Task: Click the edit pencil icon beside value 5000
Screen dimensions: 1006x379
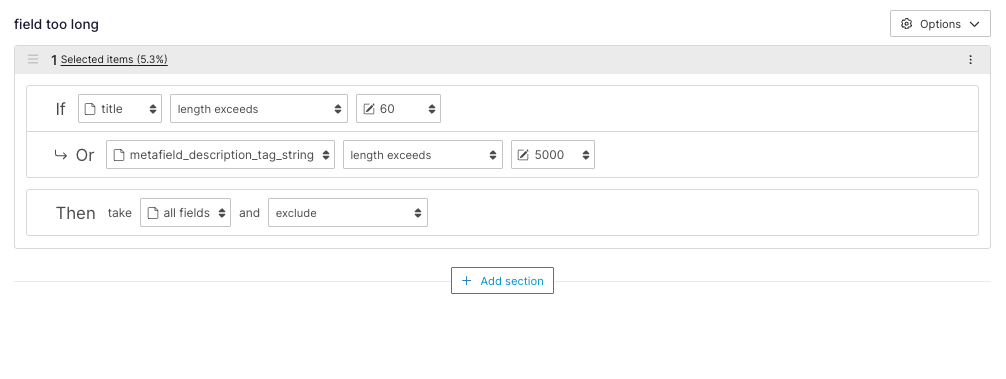Action: (x=524, y=155)
